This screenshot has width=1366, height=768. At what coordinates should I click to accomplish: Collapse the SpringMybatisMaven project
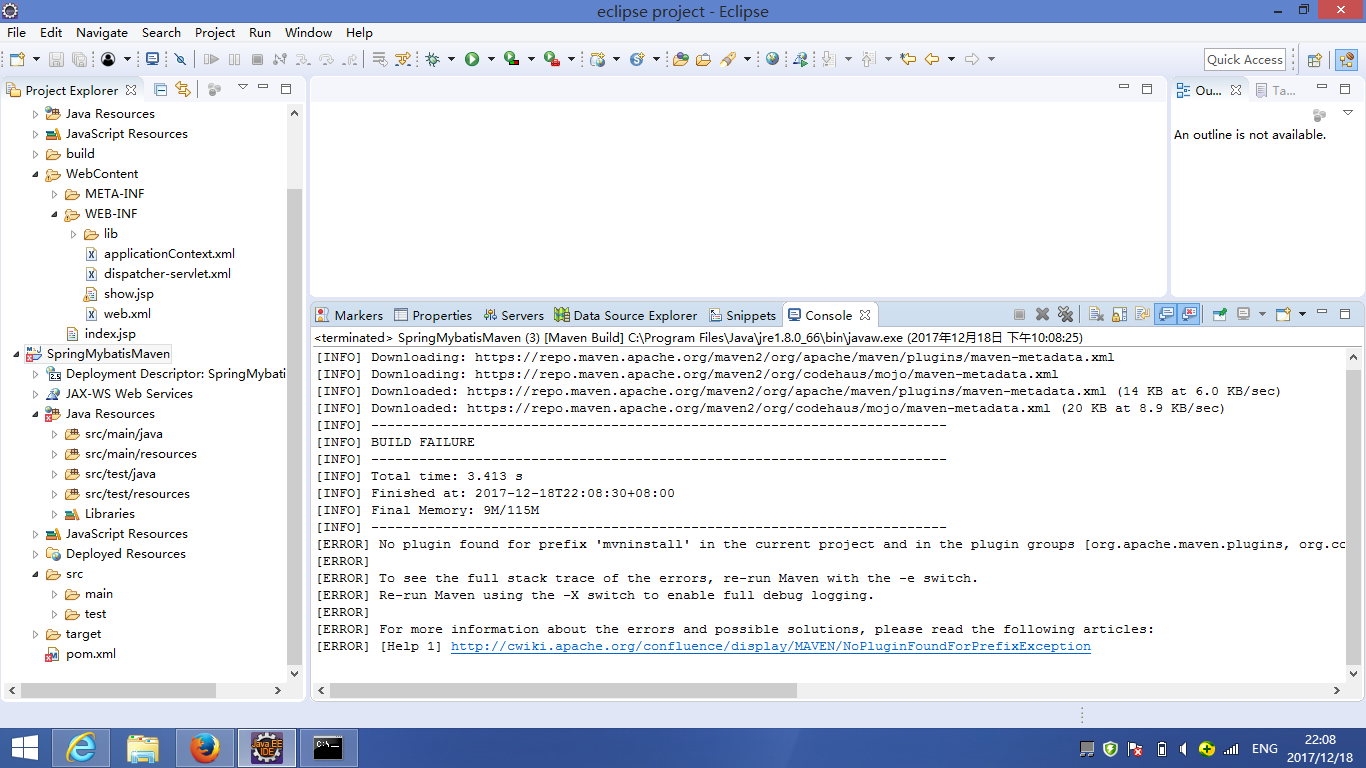16,354
